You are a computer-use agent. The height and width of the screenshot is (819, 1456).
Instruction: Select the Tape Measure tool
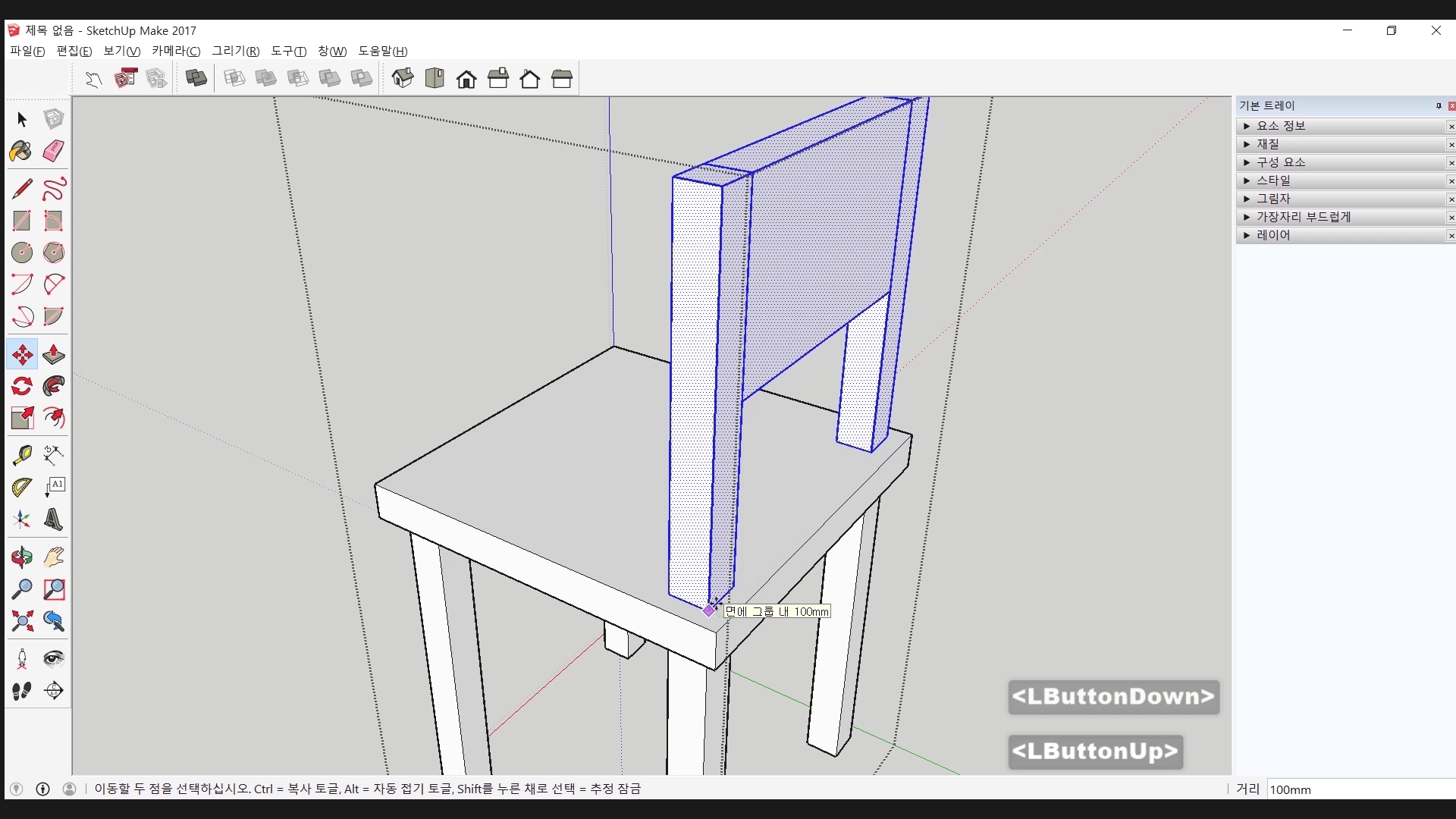[x=21, y=454]
